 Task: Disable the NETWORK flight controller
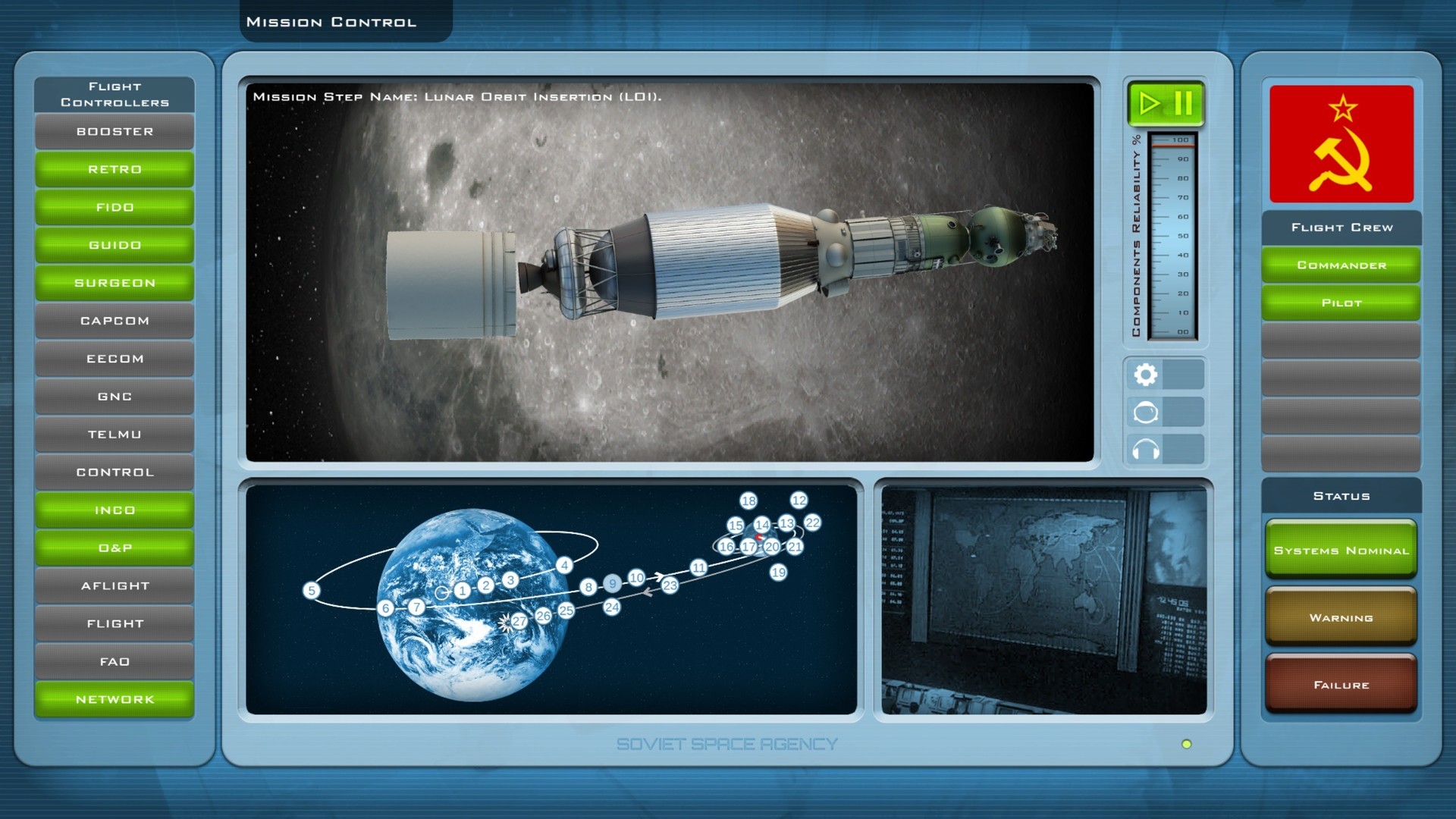coord(114,698)
